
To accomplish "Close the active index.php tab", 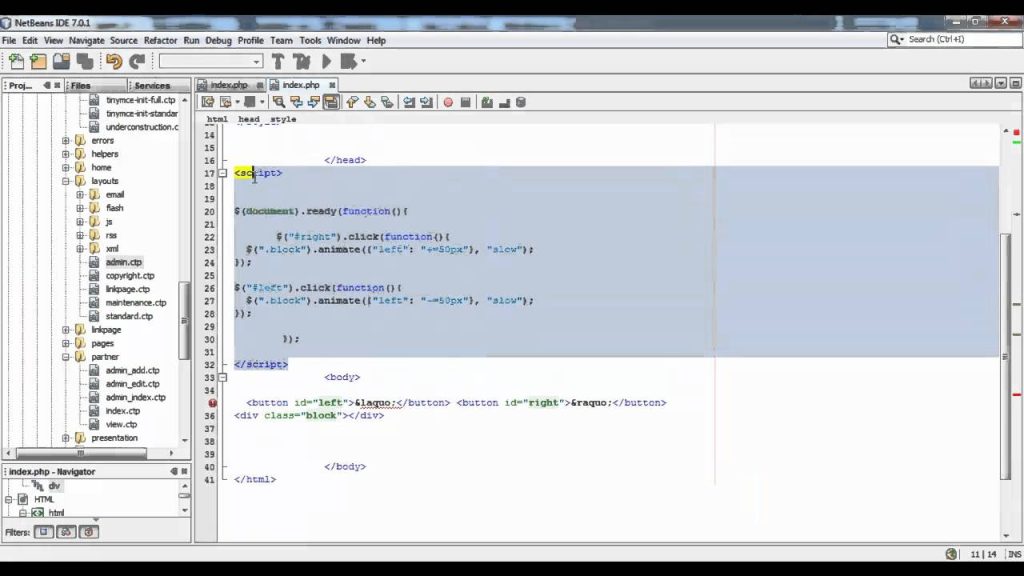I will tap(332, 85).
